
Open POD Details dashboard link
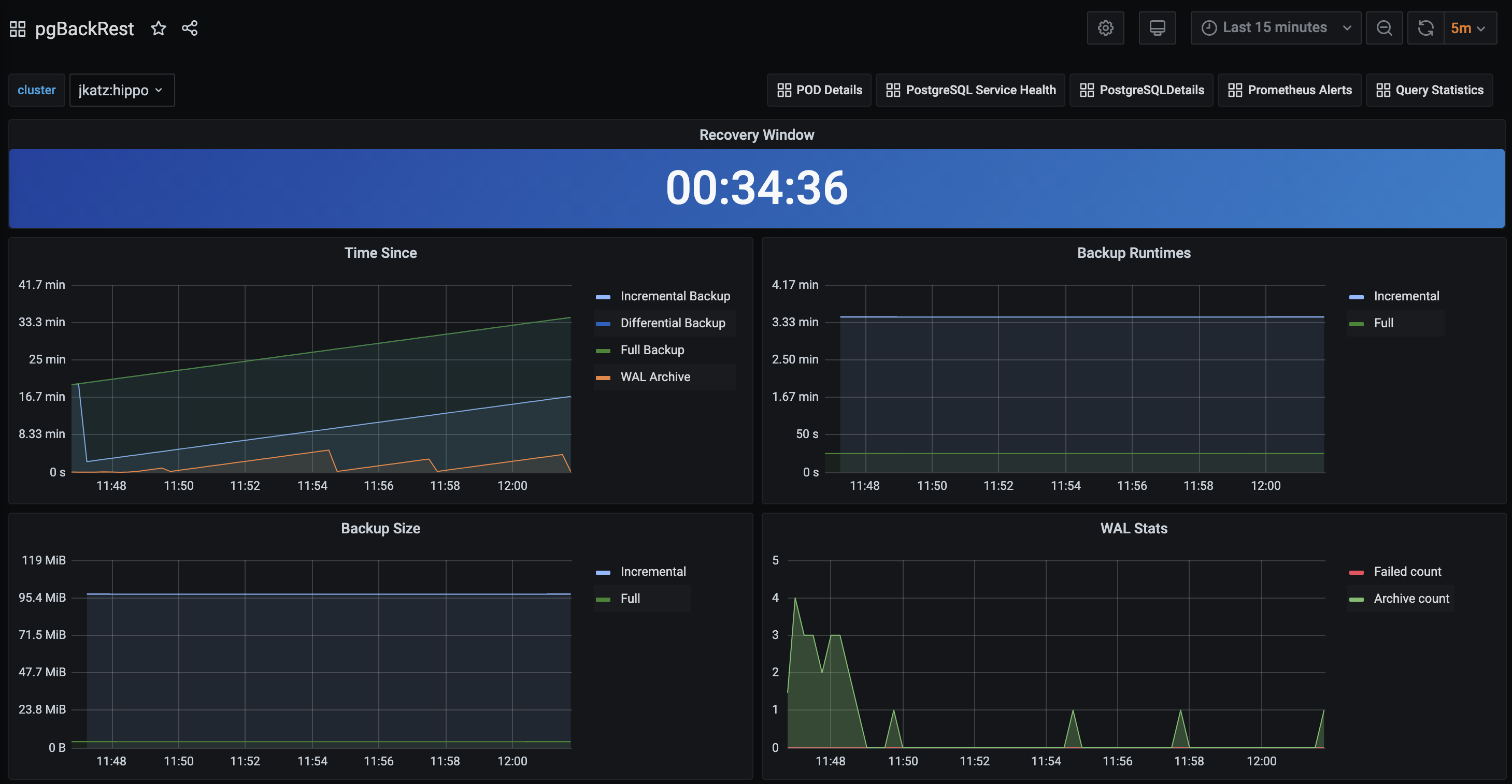[x=819, y=90]
